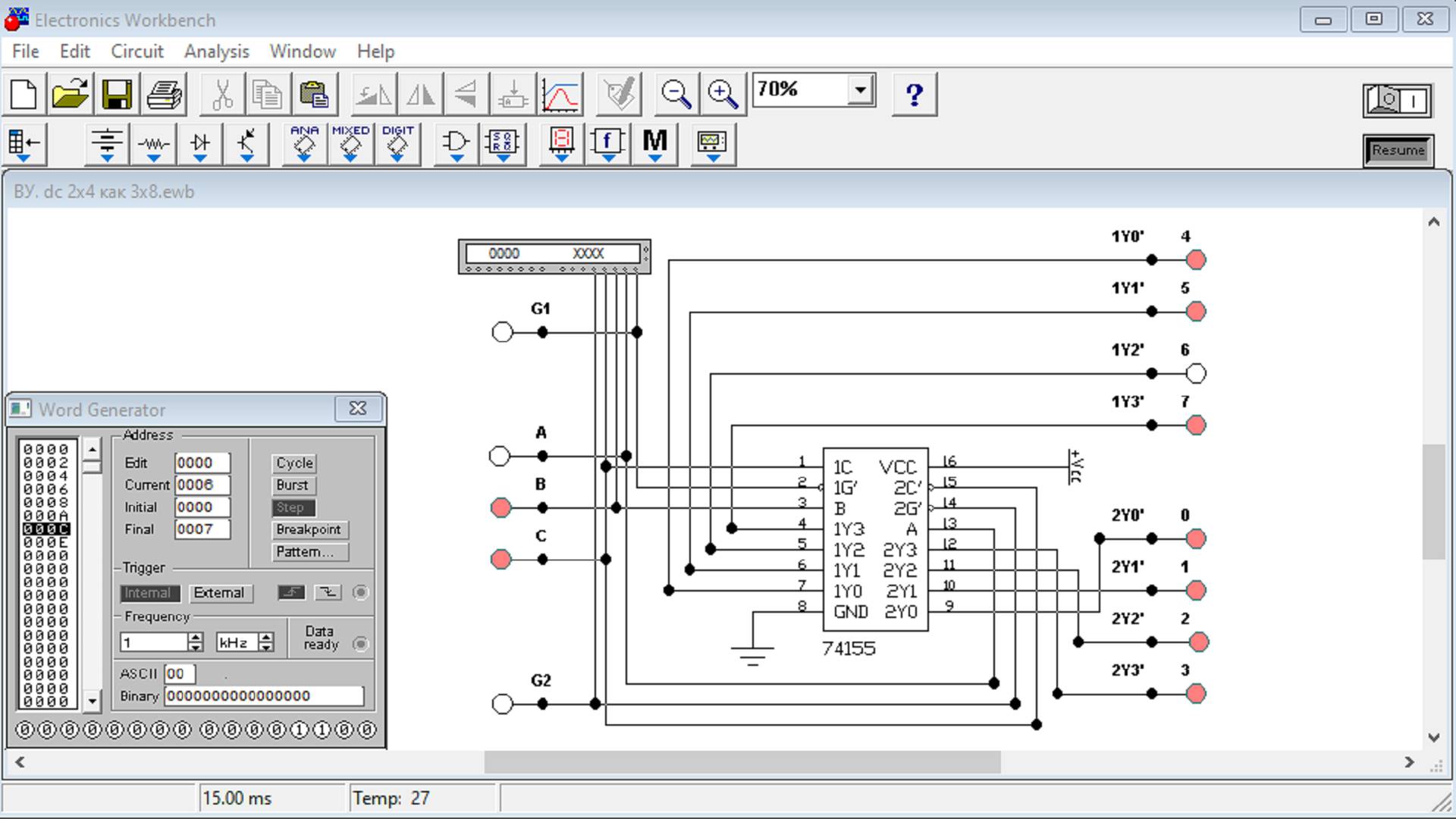The height and width of the screenshot is (819, 1456).
Task: Click the Pattern... button
Action: [x=309, y=552]
